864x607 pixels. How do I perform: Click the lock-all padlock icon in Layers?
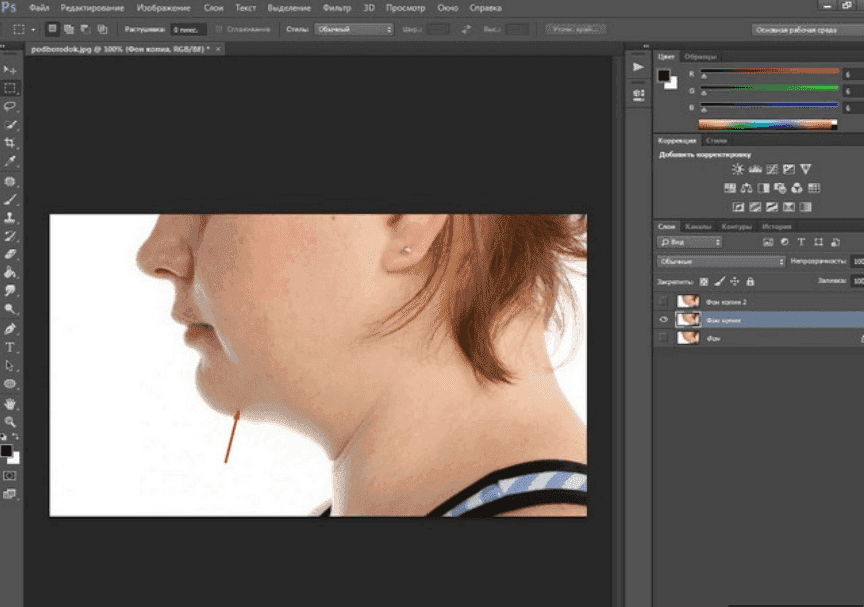click(x=750, y=281)
